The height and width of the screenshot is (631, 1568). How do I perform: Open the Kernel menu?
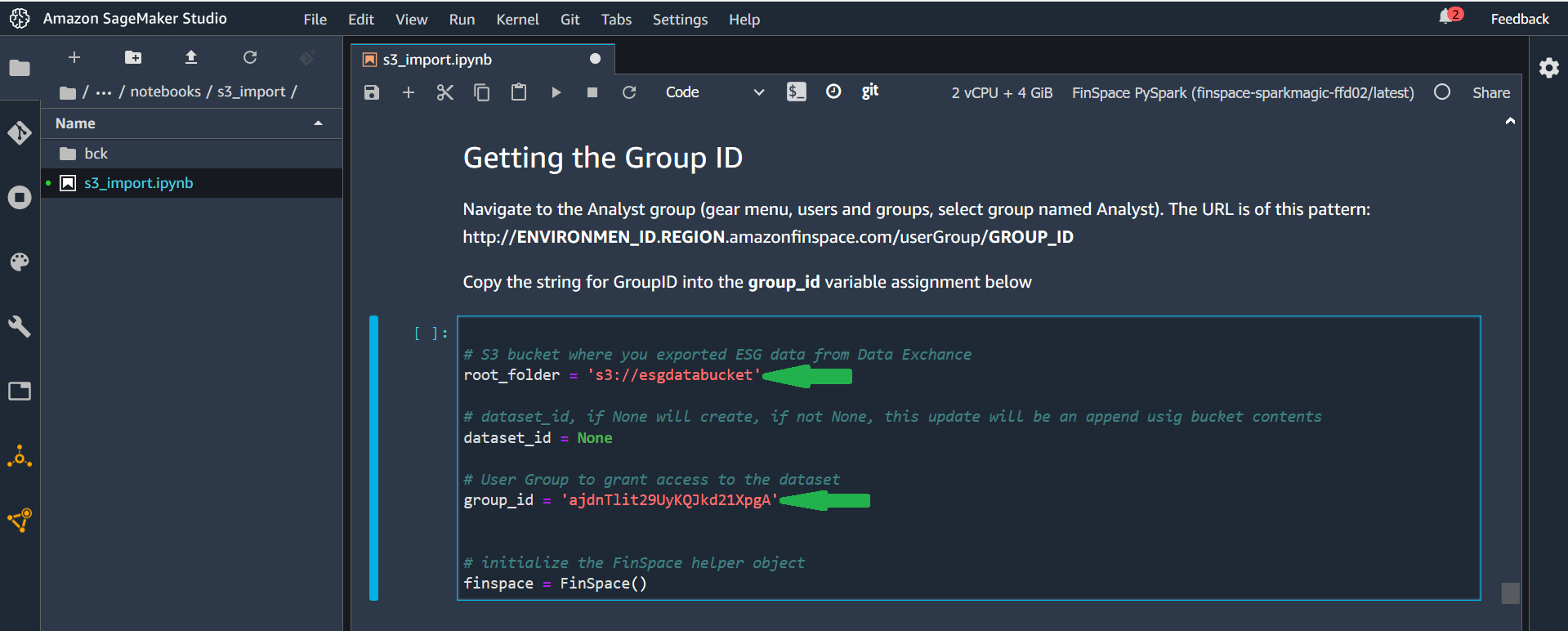[x=518, y=19]
